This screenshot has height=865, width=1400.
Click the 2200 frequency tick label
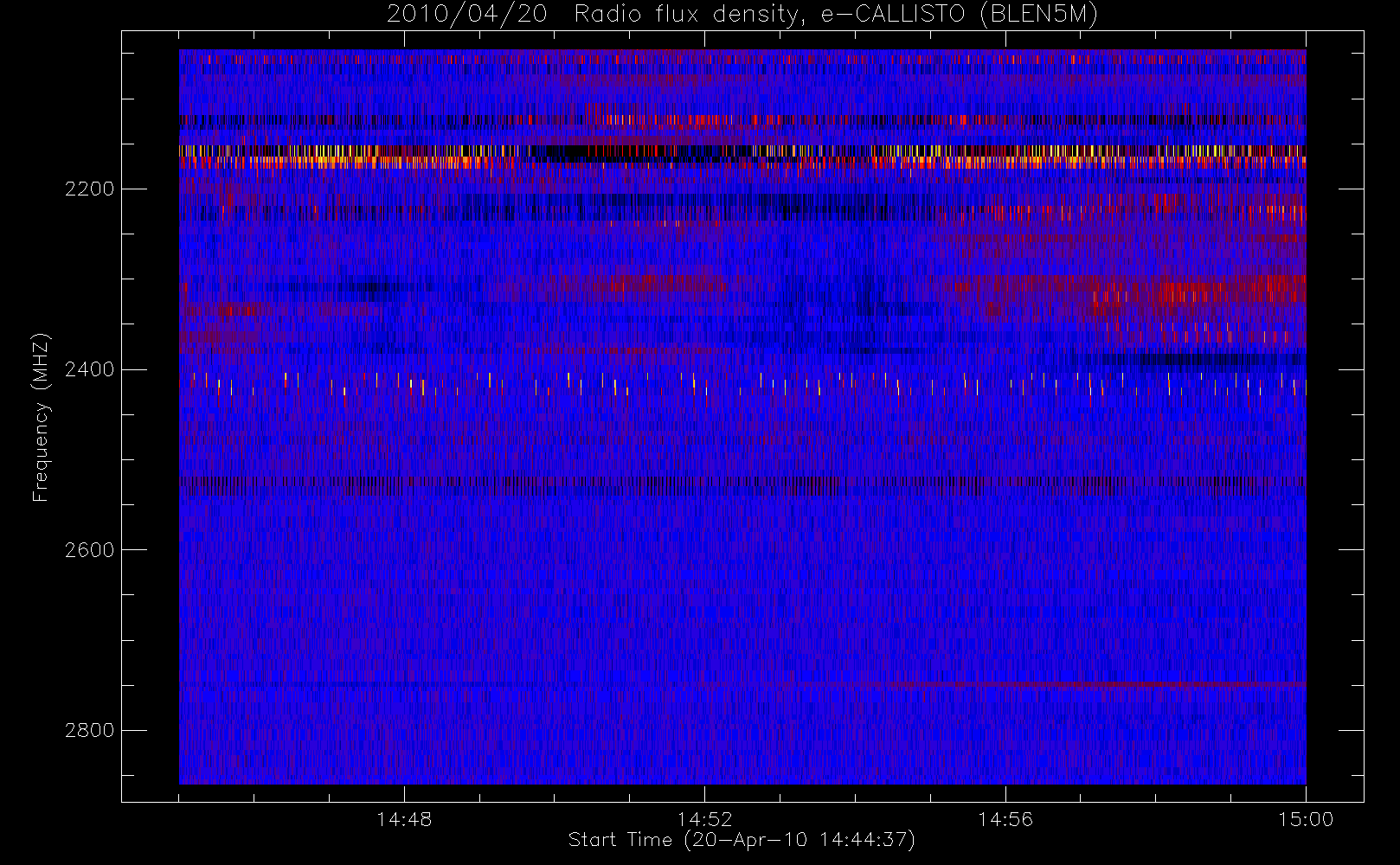tap(90, 189)
